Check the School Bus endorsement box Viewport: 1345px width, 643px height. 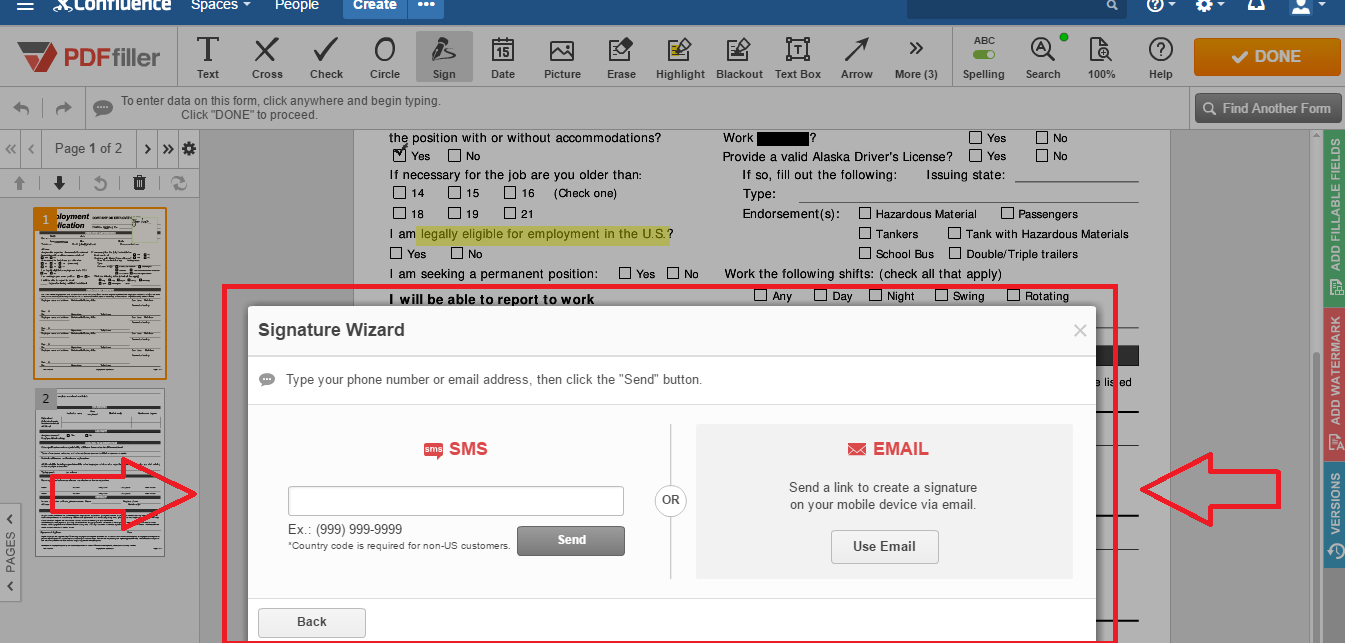pos(865,253)
